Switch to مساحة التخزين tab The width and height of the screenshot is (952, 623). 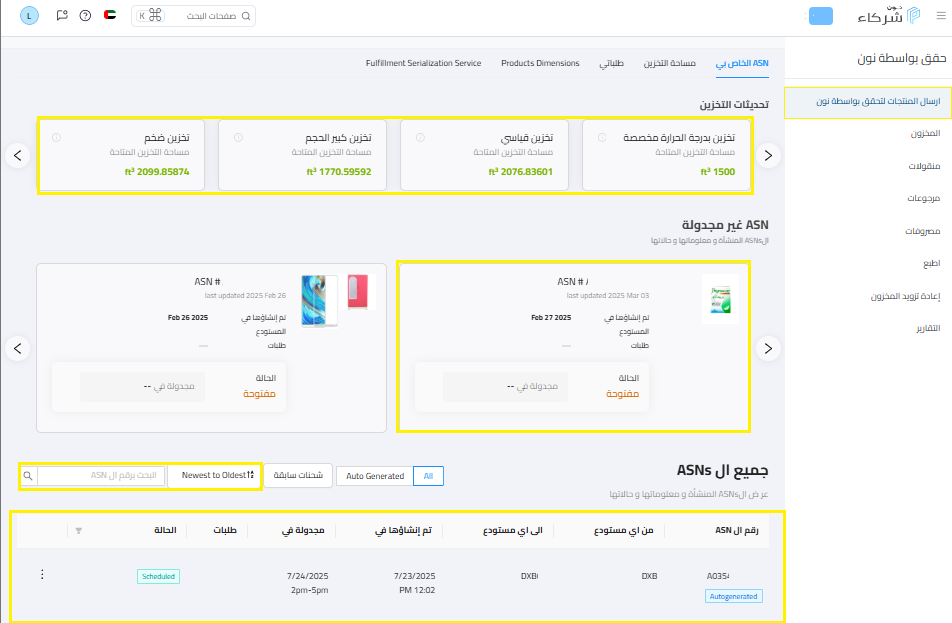click(x=670, y=63)
